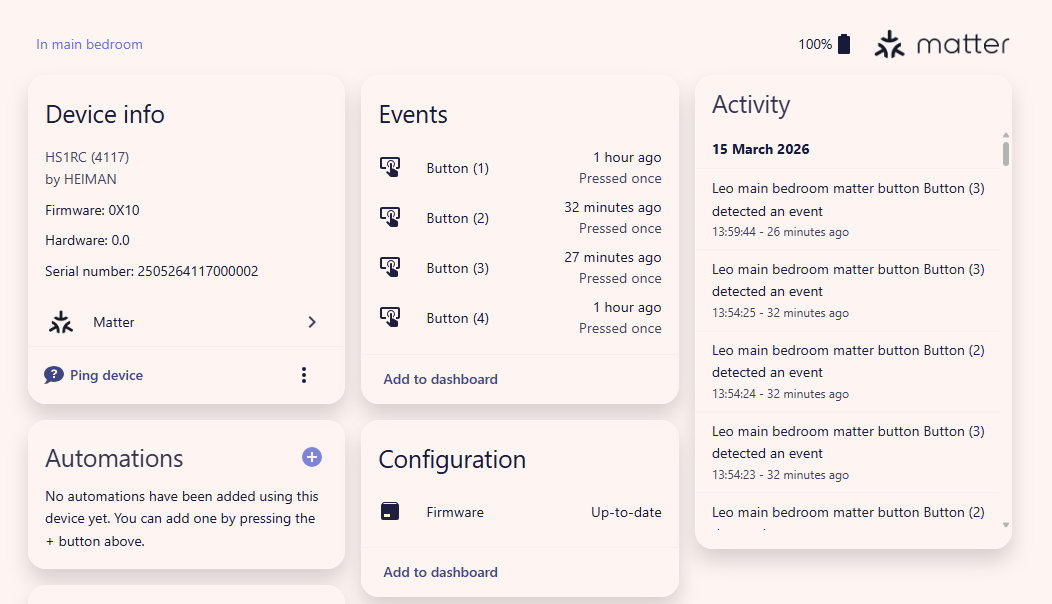The image size is (1052, 604).
Task: Open Button (3) event entity
Action: (x=520, y=268)
